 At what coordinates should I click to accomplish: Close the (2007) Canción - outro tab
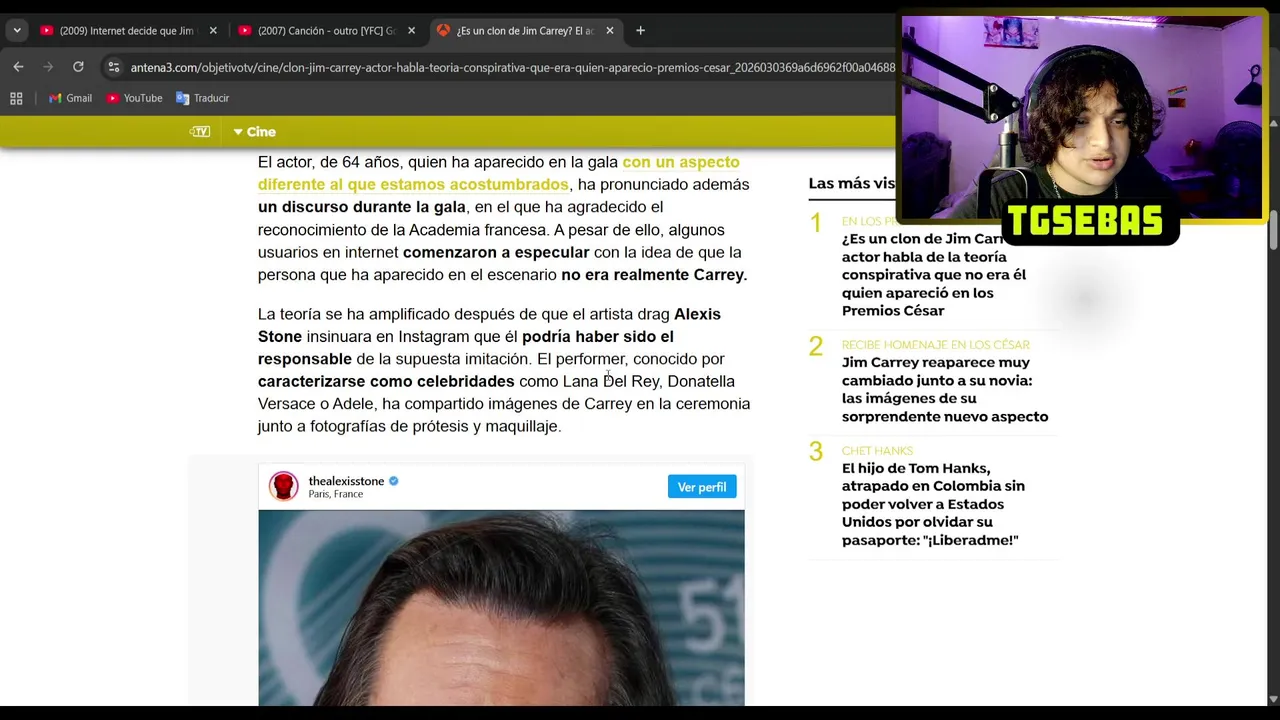[411, 31]
